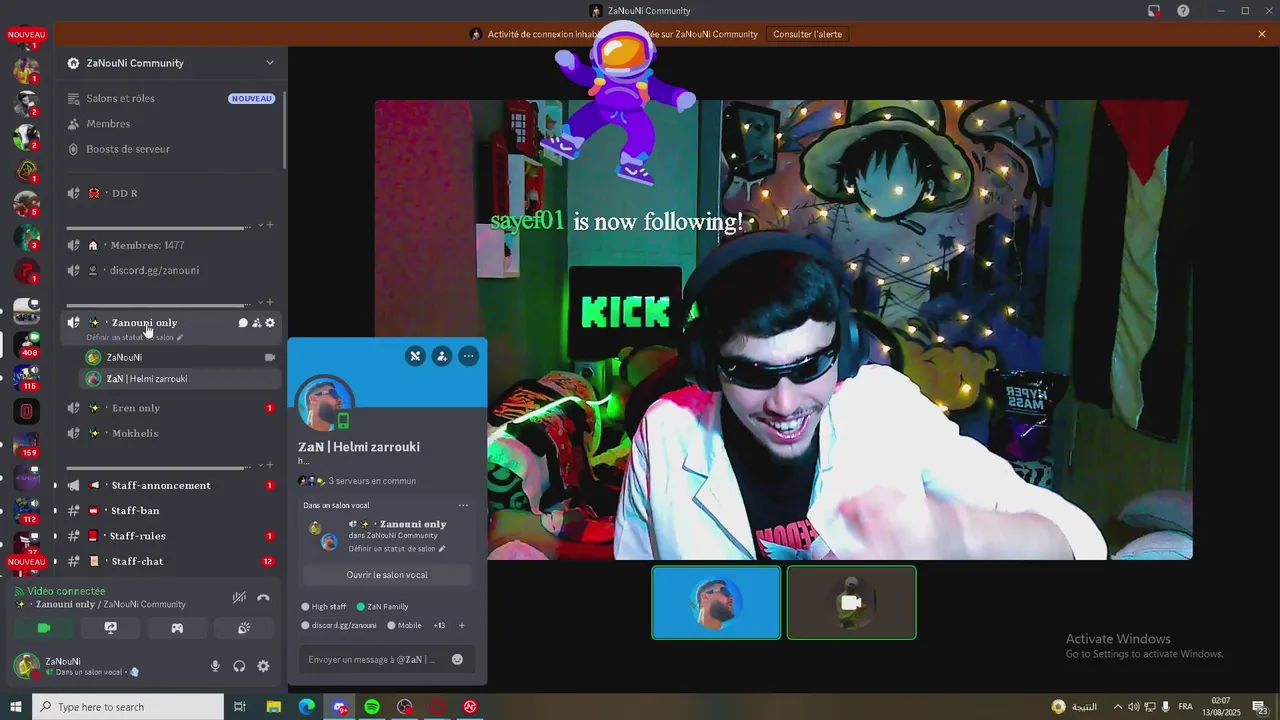Screen dimensions: 1280x720
Task: Open the more options menu in profile header
Action: click(x=468, y=356)
